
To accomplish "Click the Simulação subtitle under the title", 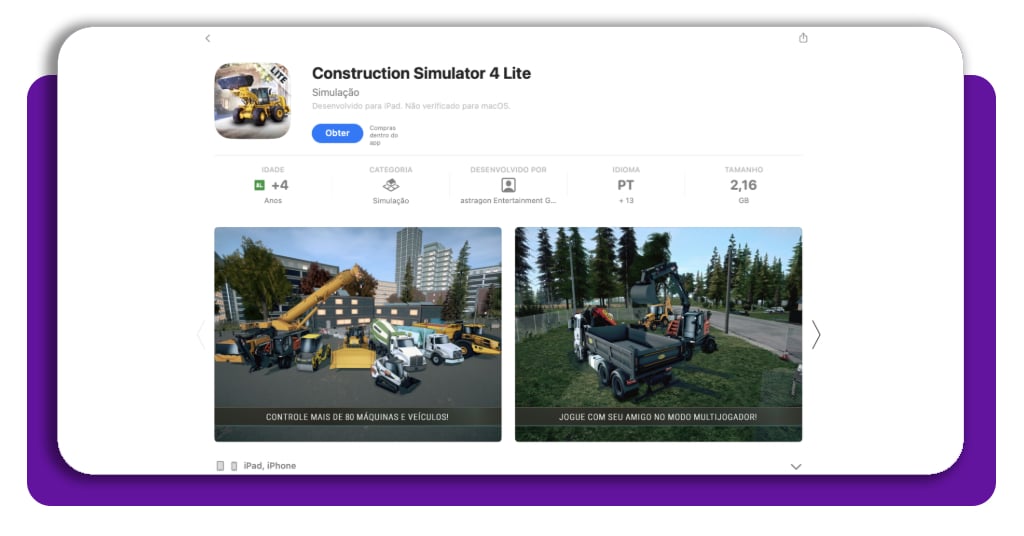I will 336,93.
